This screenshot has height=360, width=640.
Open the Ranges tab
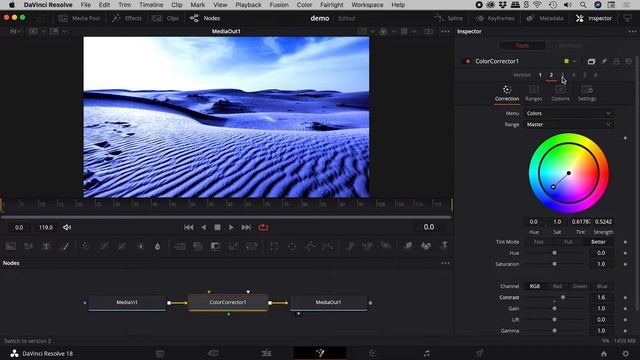[x=533, y=93]
